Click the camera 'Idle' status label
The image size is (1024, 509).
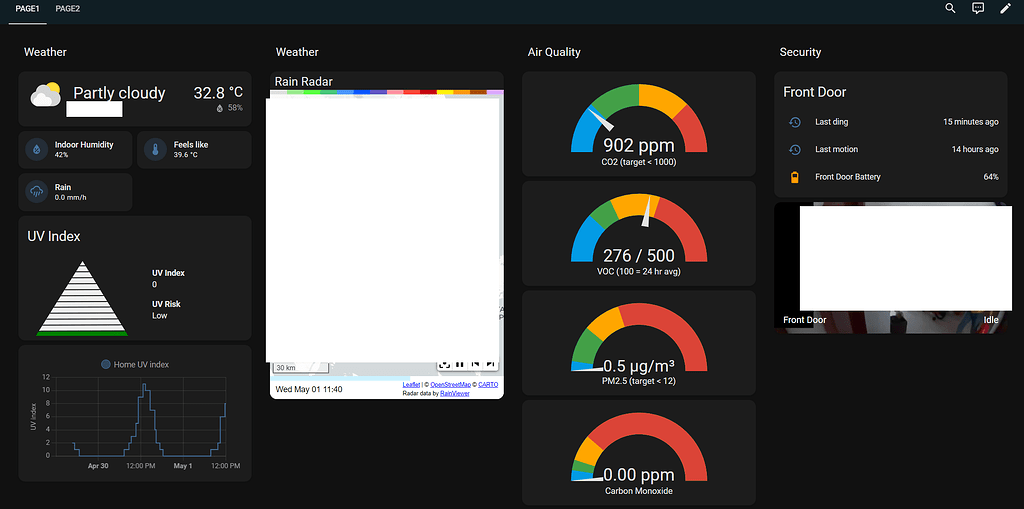click(991, 320)
